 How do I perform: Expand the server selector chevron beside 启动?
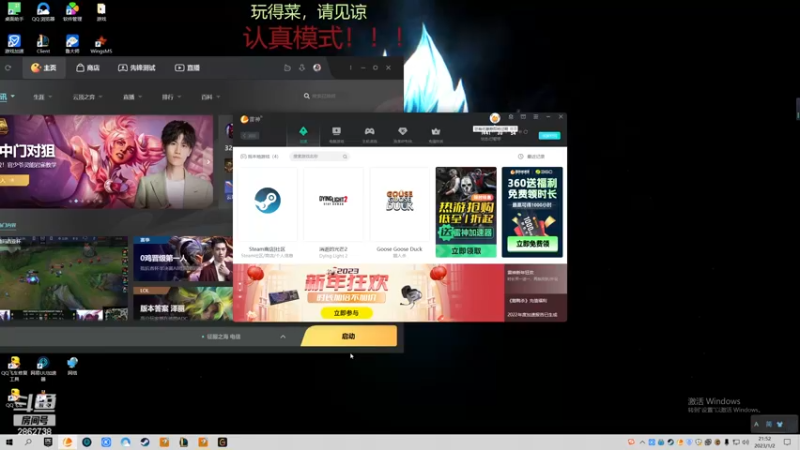point(283,337)
